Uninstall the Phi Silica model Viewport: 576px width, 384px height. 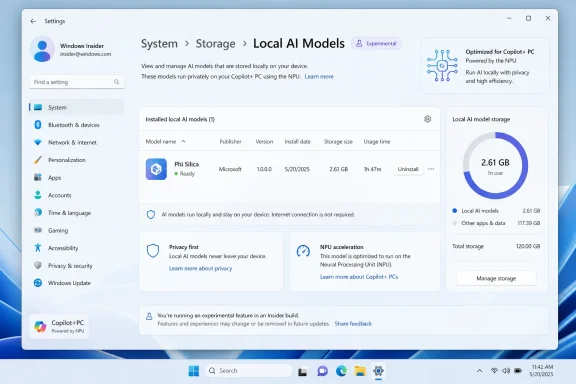[408, 169]
